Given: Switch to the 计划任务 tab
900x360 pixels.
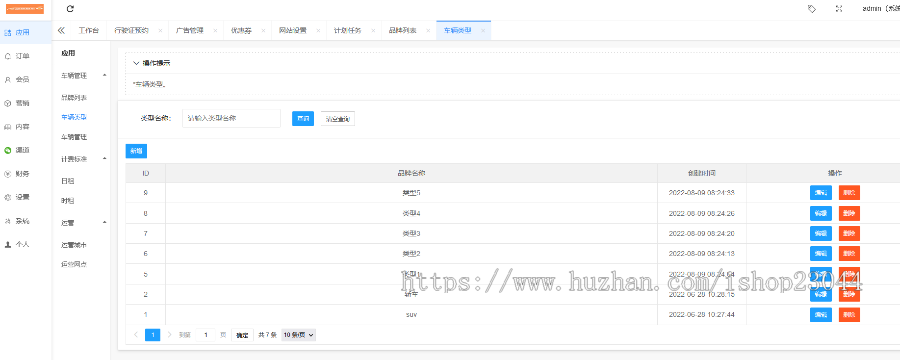Looking at the screenshot, I should (347, 30).
